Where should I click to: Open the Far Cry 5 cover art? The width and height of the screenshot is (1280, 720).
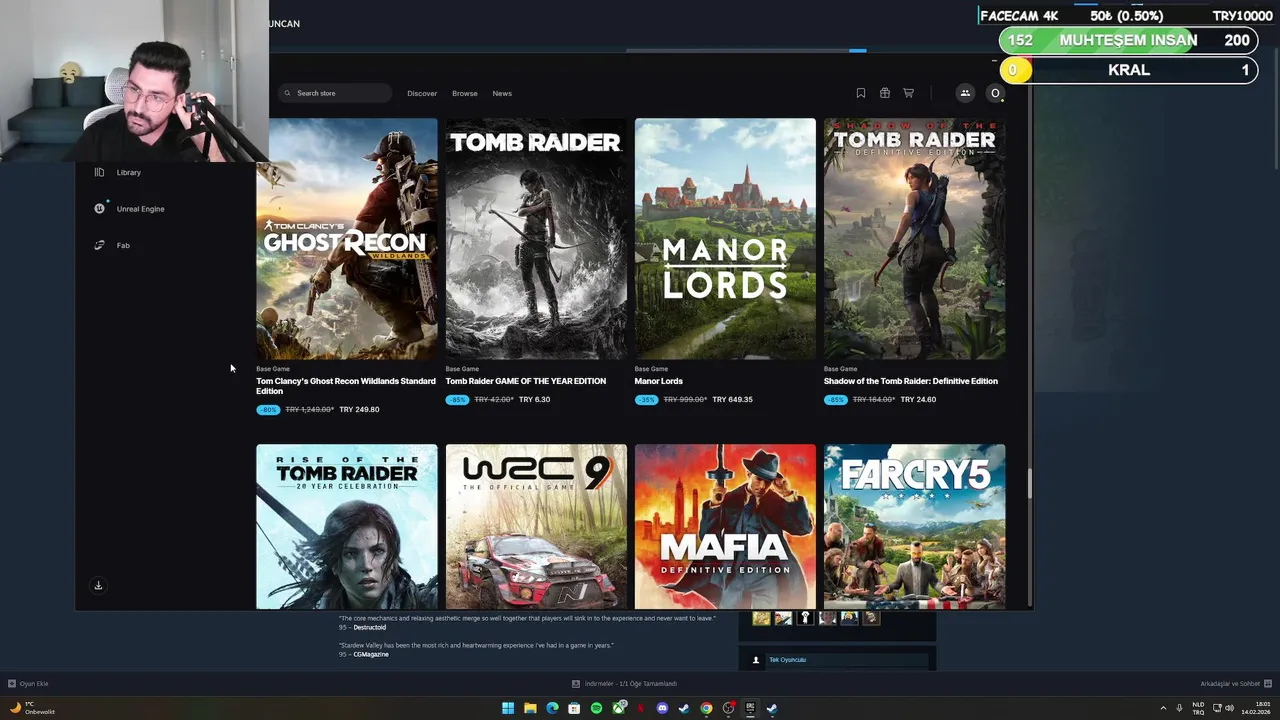point(915,527)
